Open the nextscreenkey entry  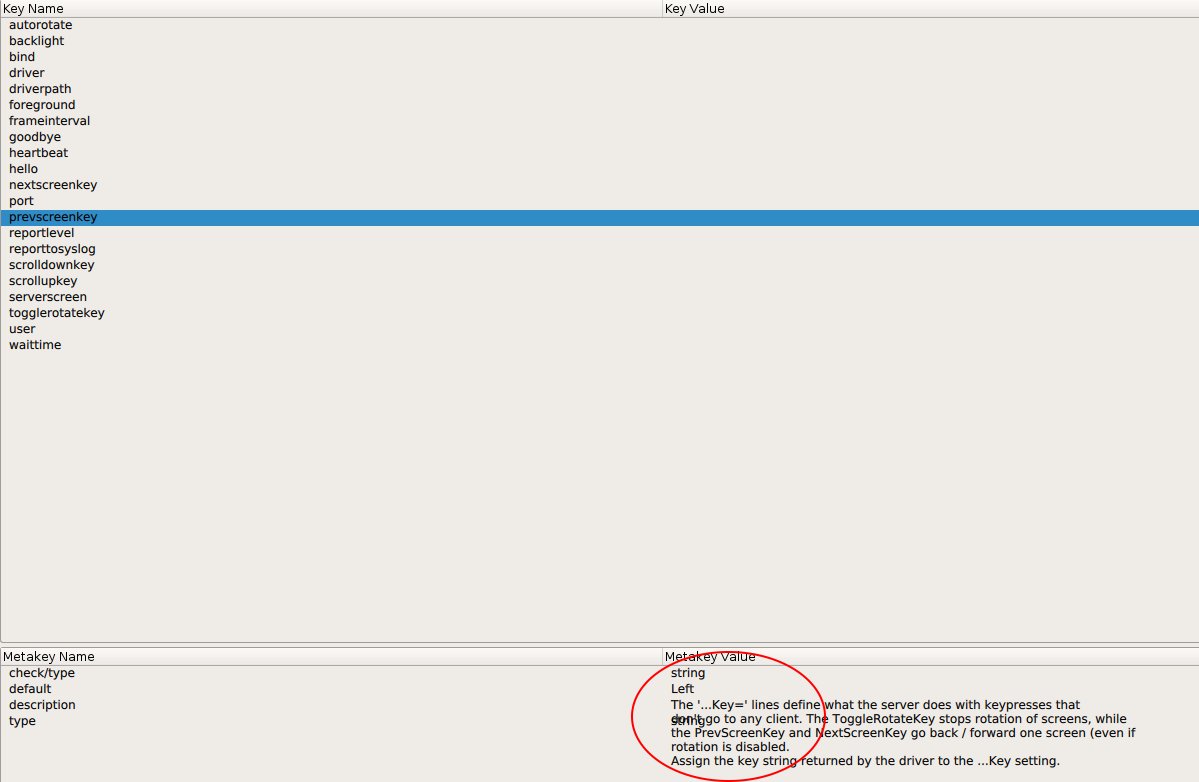pos(53,184)
